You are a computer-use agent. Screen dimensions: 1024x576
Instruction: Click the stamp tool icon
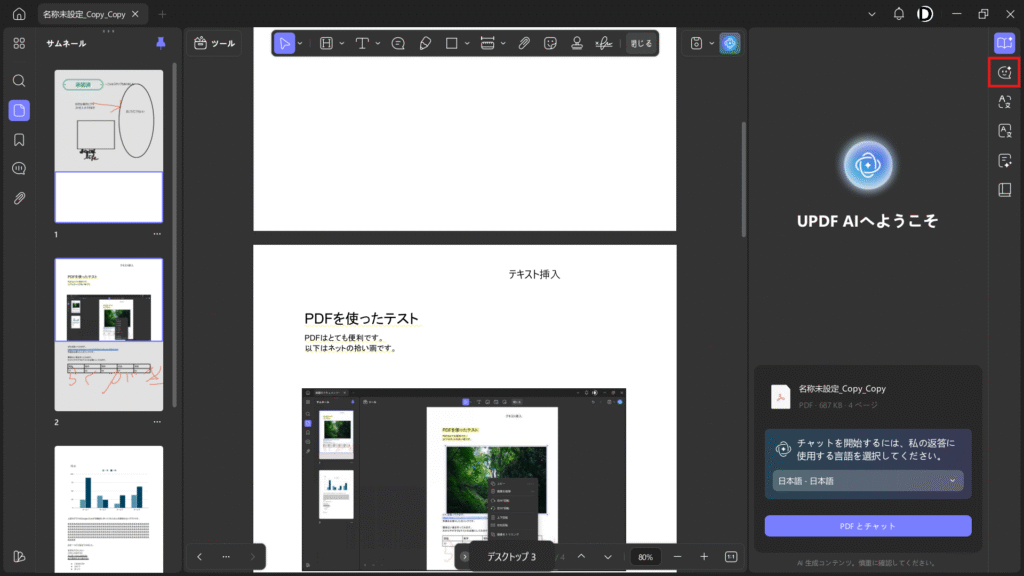577,43
